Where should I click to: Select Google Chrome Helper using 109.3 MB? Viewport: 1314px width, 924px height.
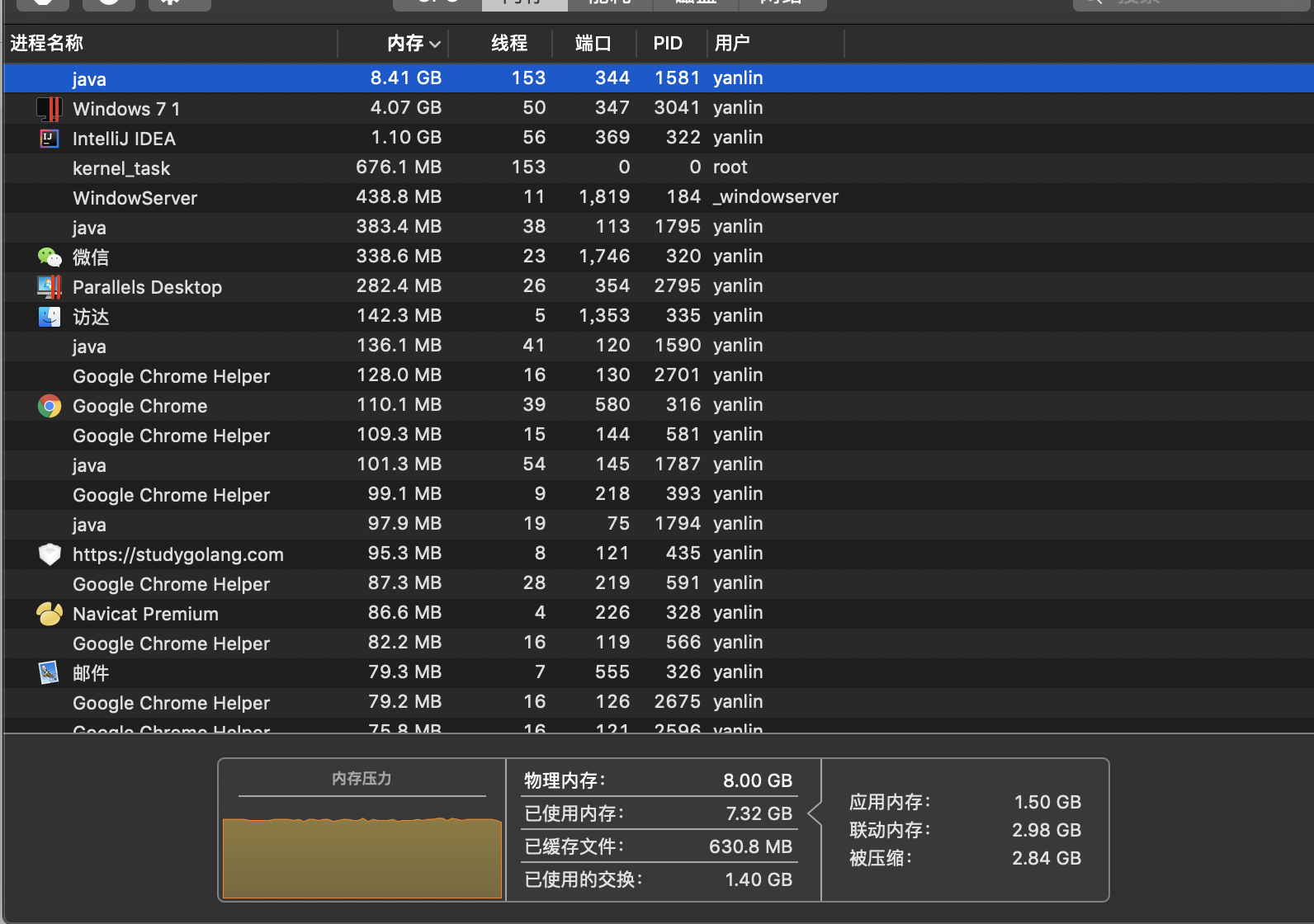(659, 435)
